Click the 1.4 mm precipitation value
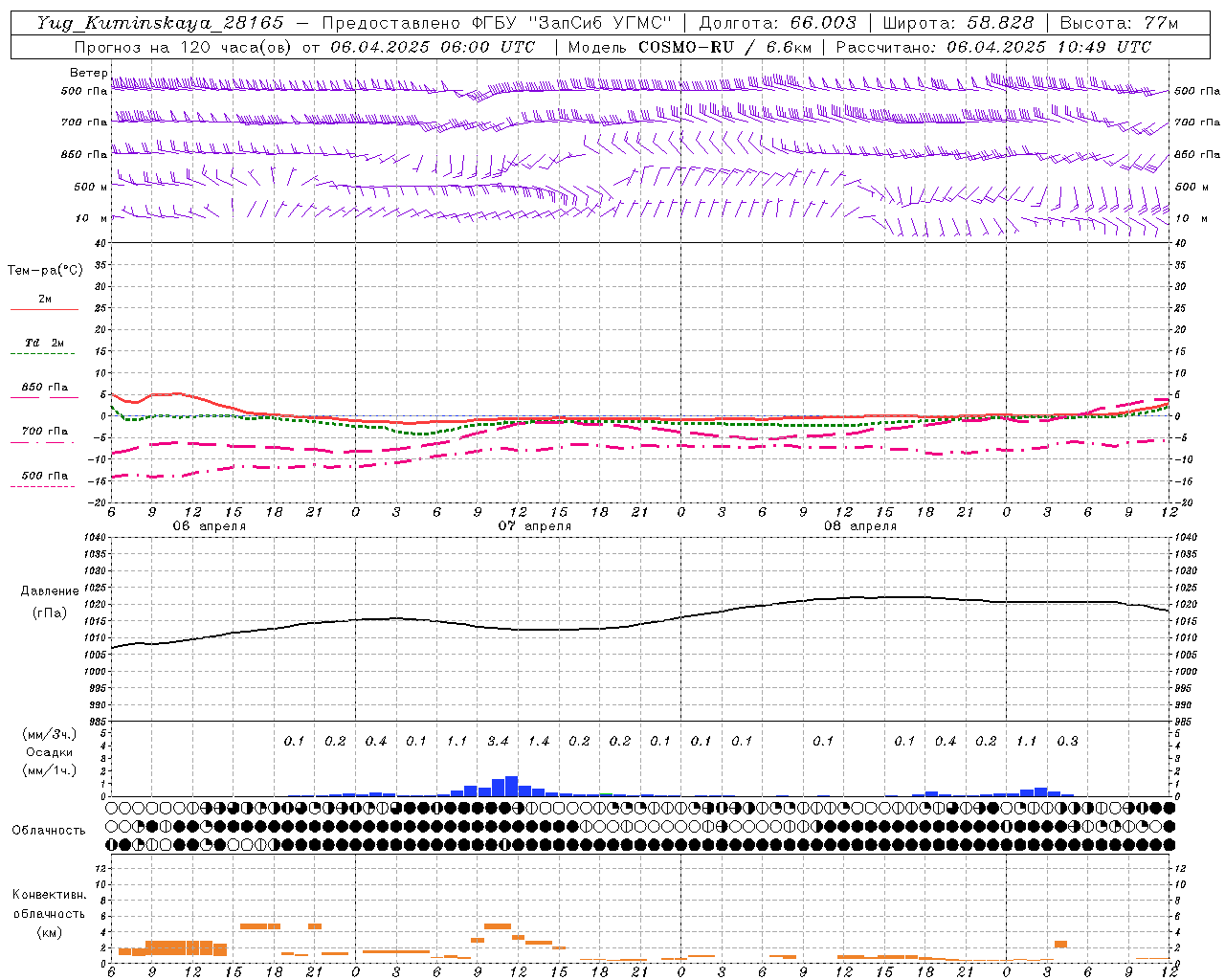Viewport: 1225px width, 980px height. pyautogui.click(x=539, y=742)
